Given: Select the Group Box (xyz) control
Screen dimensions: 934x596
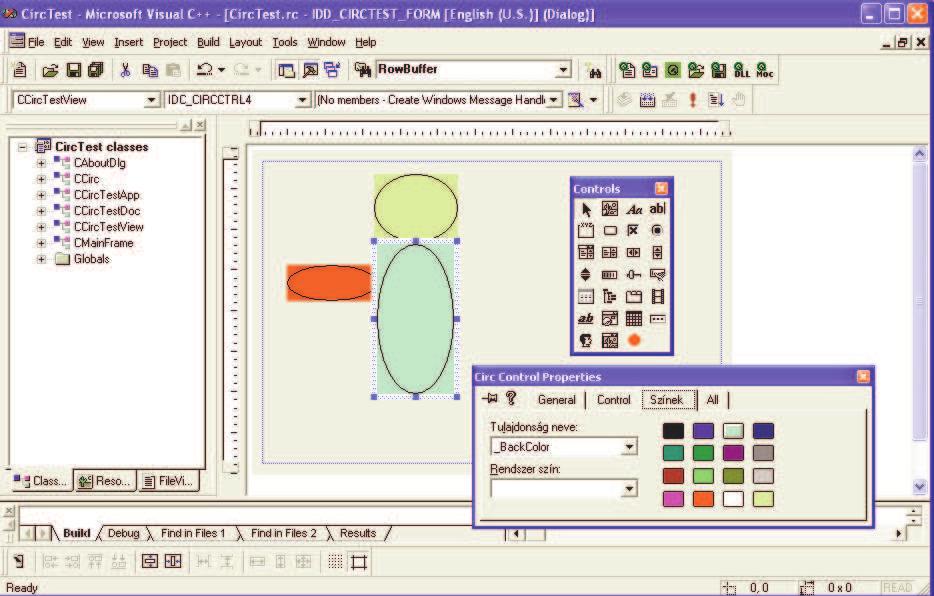Looking at the screenshot, I should [x=586, y=231].
